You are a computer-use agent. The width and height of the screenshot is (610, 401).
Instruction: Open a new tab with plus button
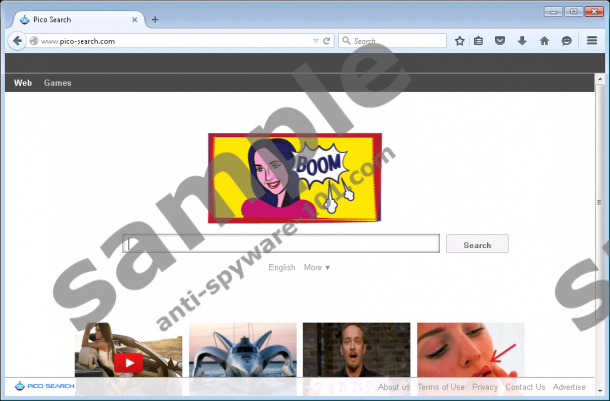coord(155,19)
